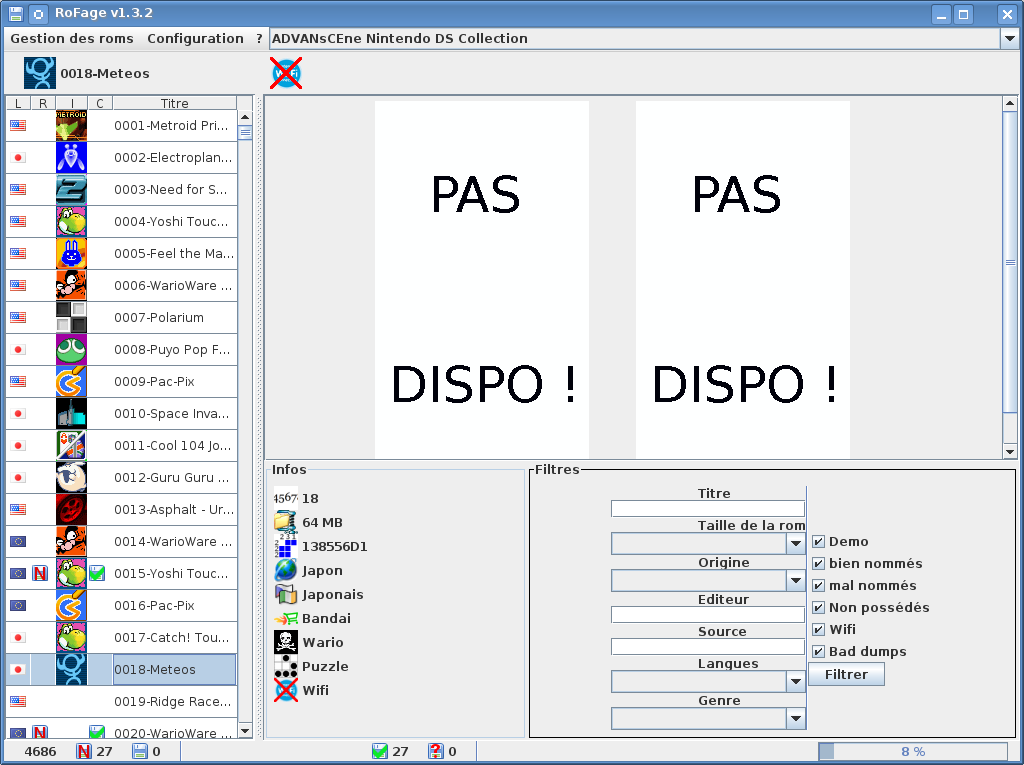
Task: Open the Configuration menu
Action: pos(195,39)
